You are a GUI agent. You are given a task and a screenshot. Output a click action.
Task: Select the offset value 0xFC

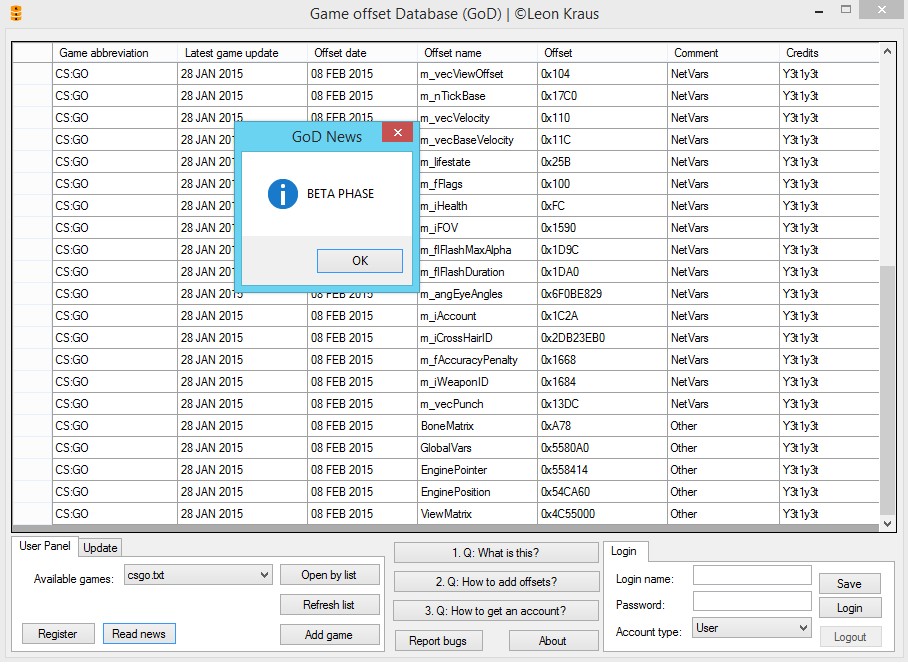(x=602, y=206)
